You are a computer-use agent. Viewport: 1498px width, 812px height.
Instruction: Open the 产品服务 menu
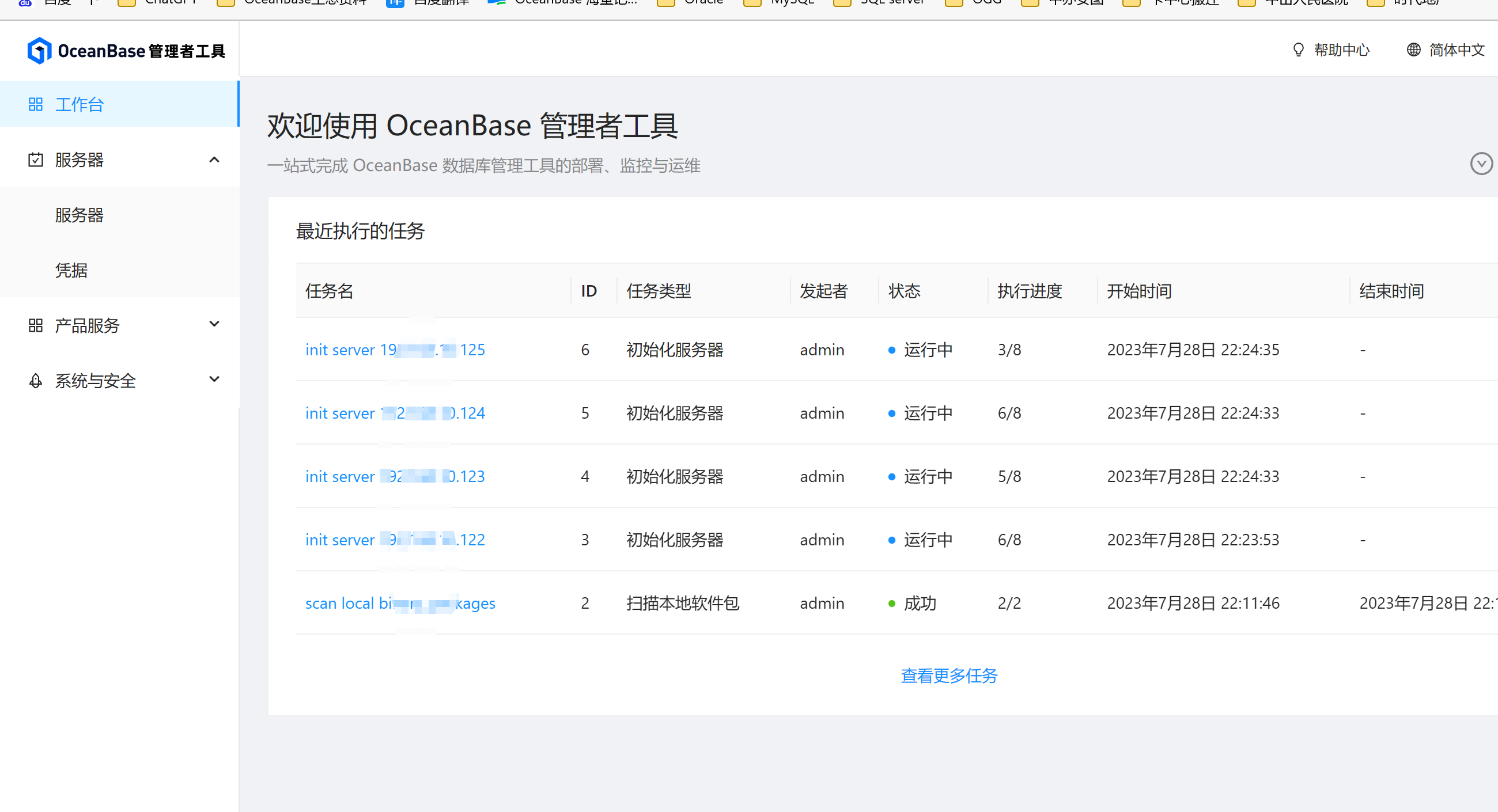pos(119,325)
